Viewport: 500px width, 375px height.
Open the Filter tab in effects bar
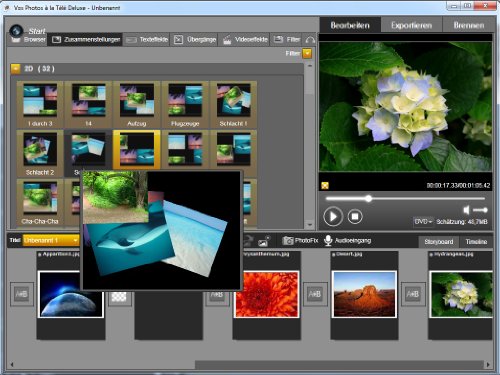tap(287, 40)
